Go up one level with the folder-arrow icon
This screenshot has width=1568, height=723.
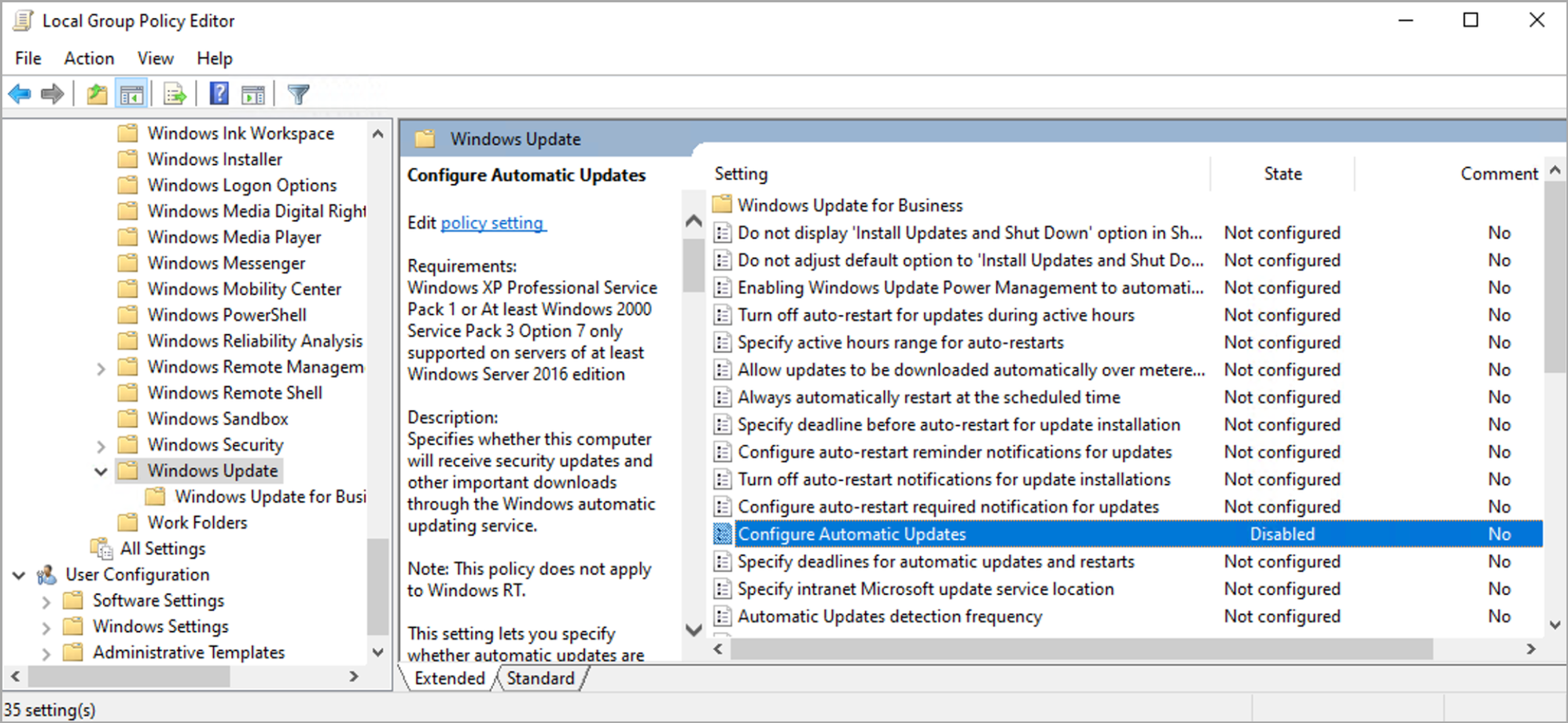97,94
